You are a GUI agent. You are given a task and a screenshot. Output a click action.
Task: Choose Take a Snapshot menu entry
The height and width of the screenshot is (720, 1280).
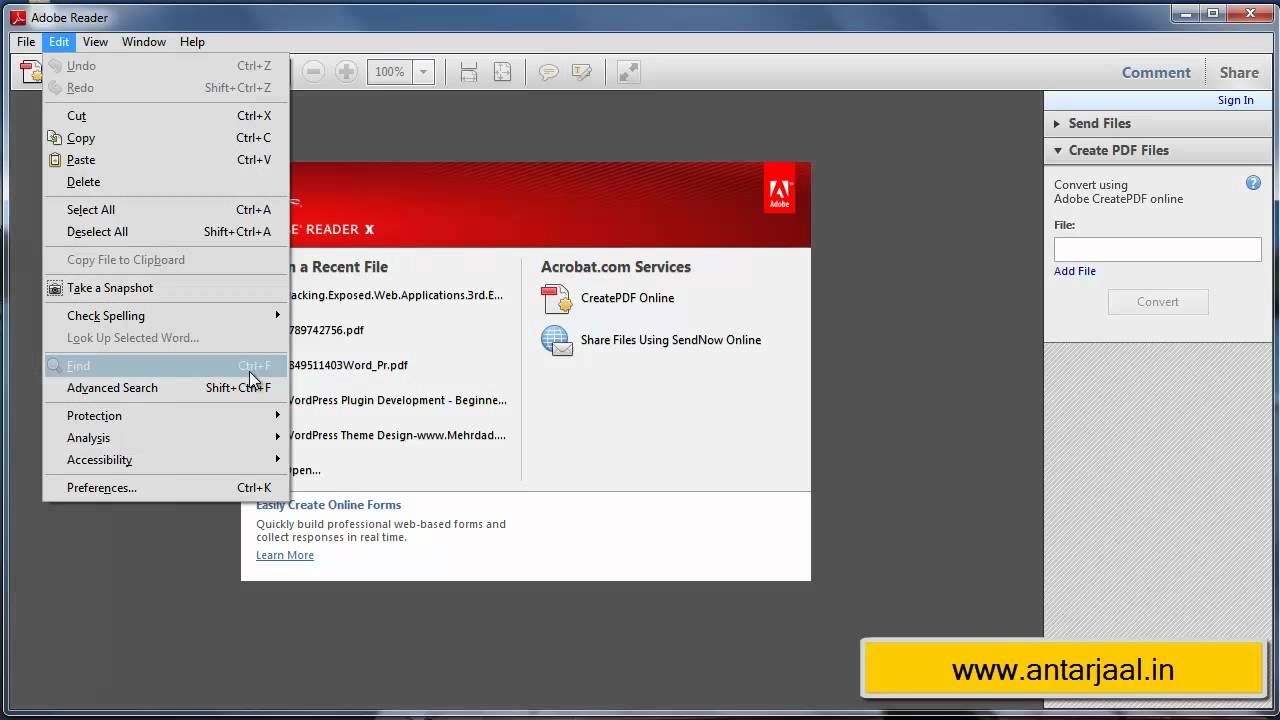click(166, 288)
